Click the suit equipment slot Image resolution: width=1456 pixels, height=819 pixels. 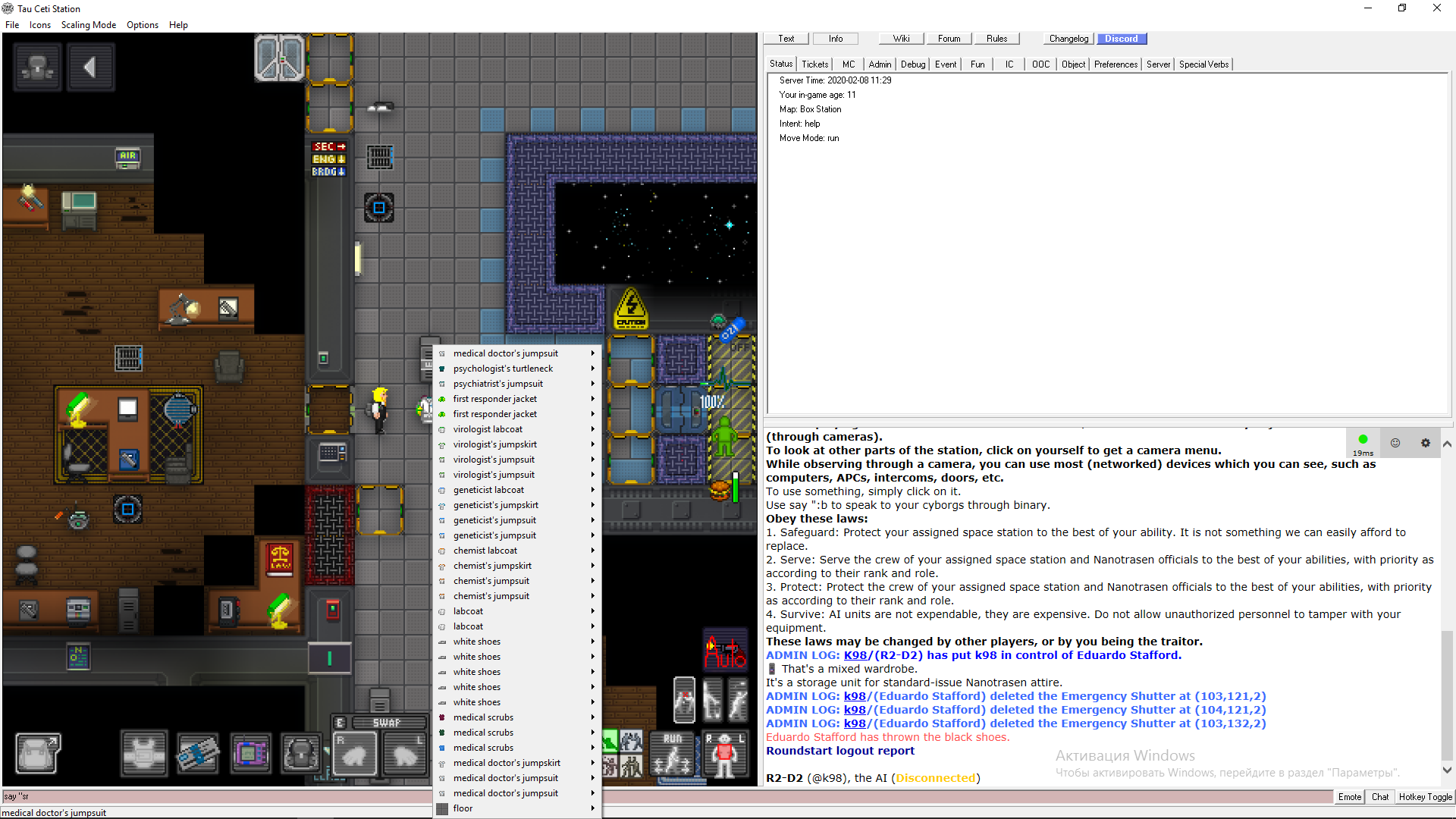[x=144, y=754]
